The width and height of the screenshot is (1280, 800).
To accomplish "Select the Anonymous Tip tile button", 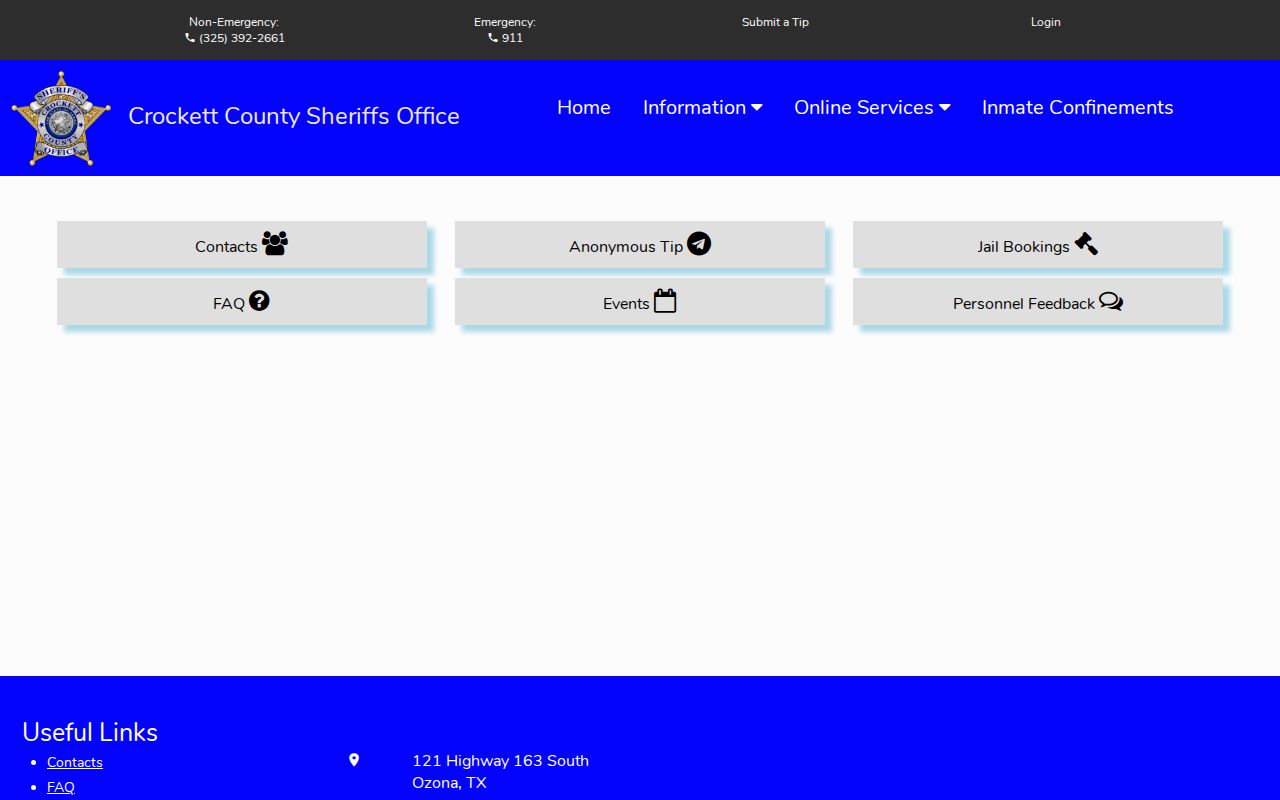I will [640, 244].
